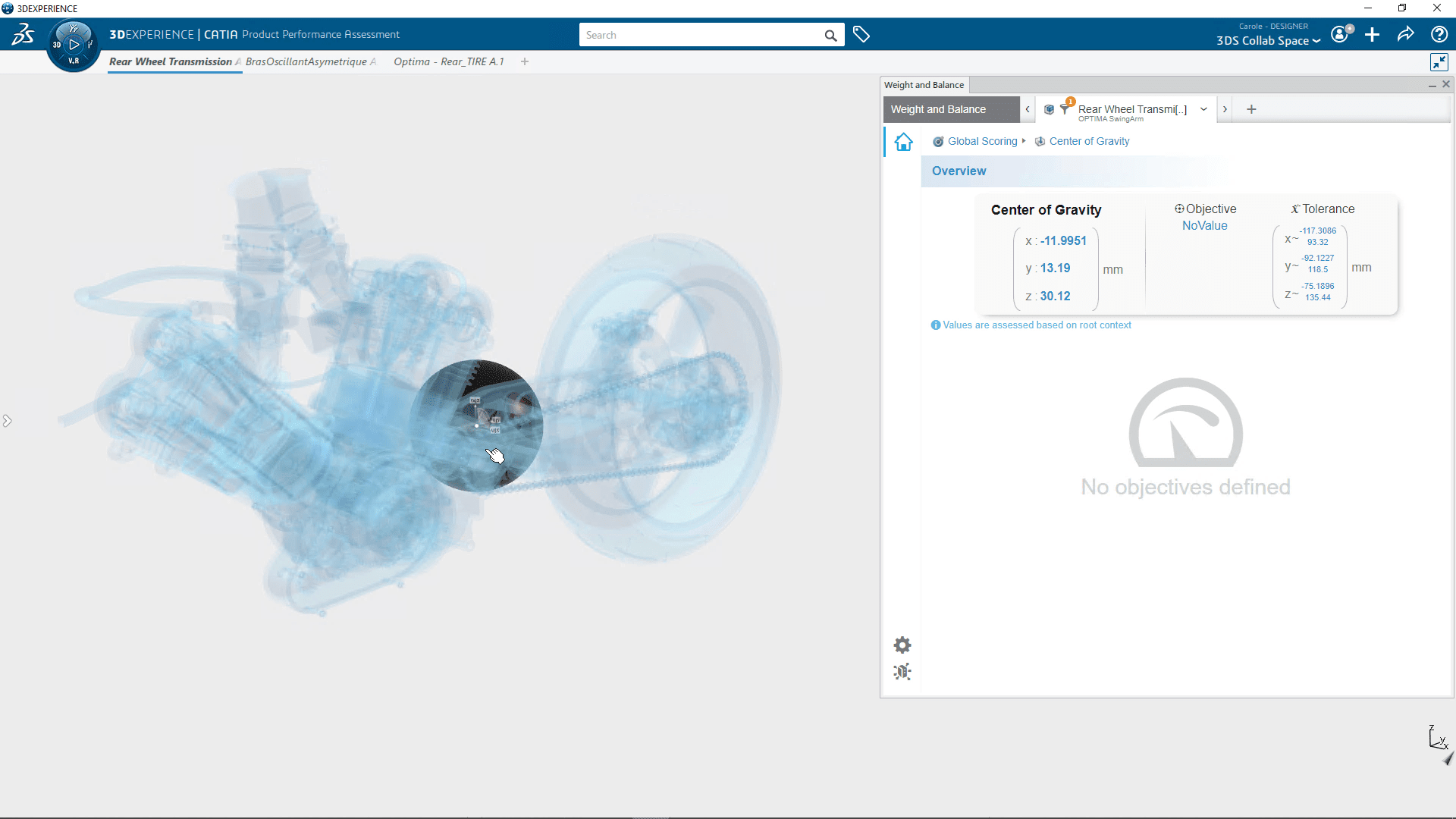This screenshot has height=819, width=1456.
Task: Click the user profile icon
Action: (x=1340, y=35)
